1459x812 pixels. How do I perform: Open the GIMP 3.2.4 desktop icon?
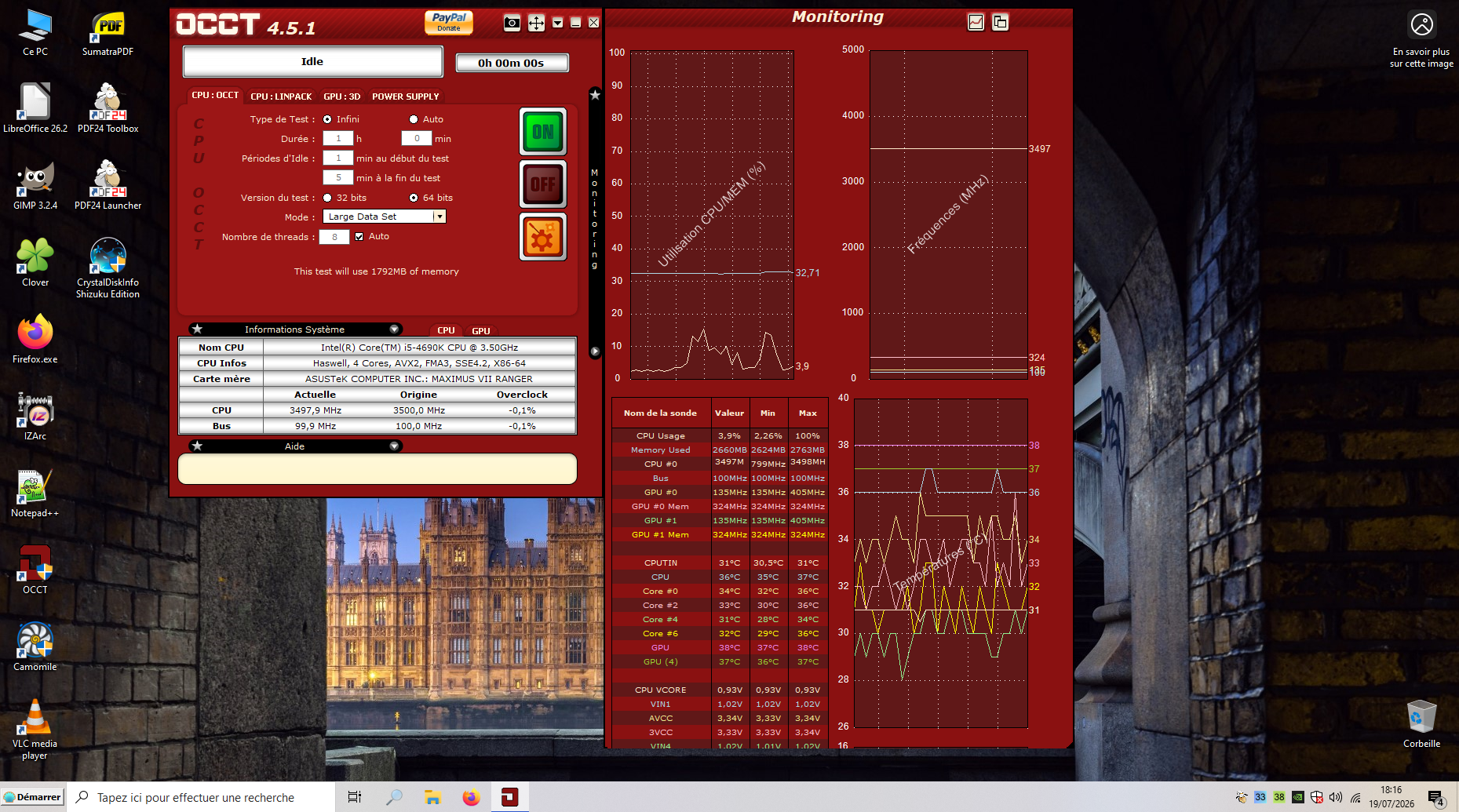point(35,185)
